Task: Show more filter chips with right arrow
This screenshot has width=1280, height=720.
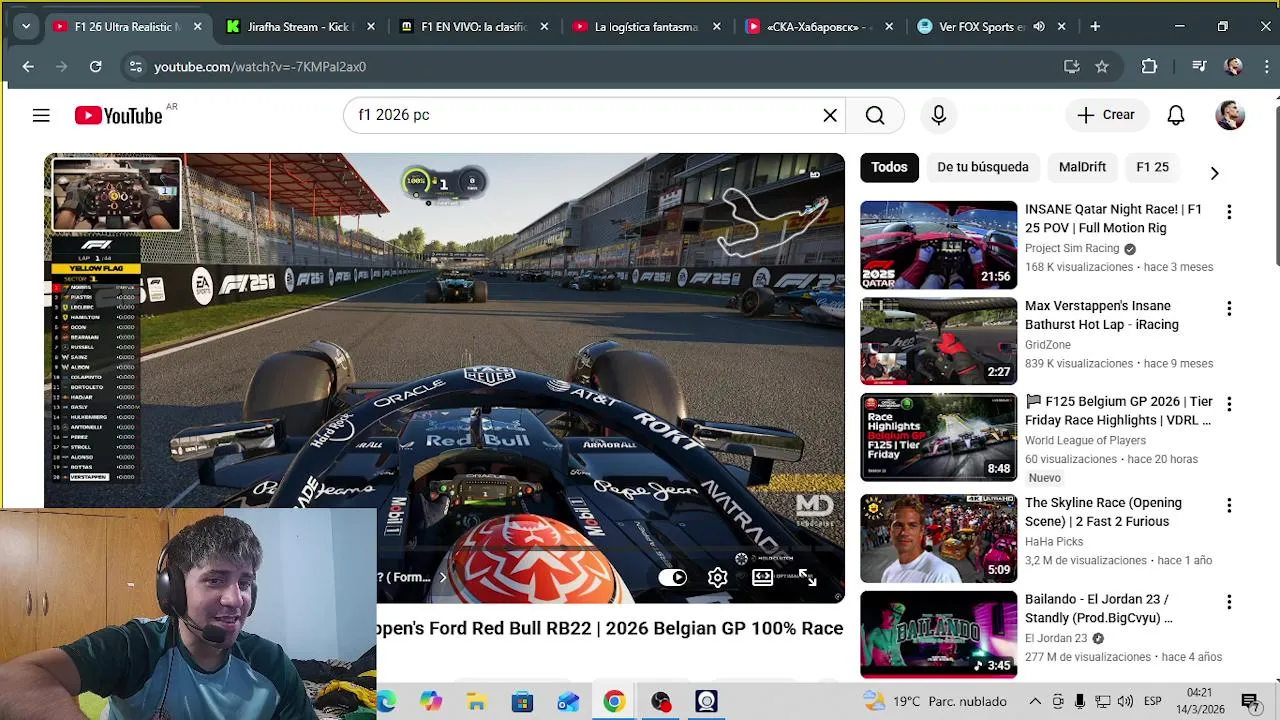Action: 1214,173
